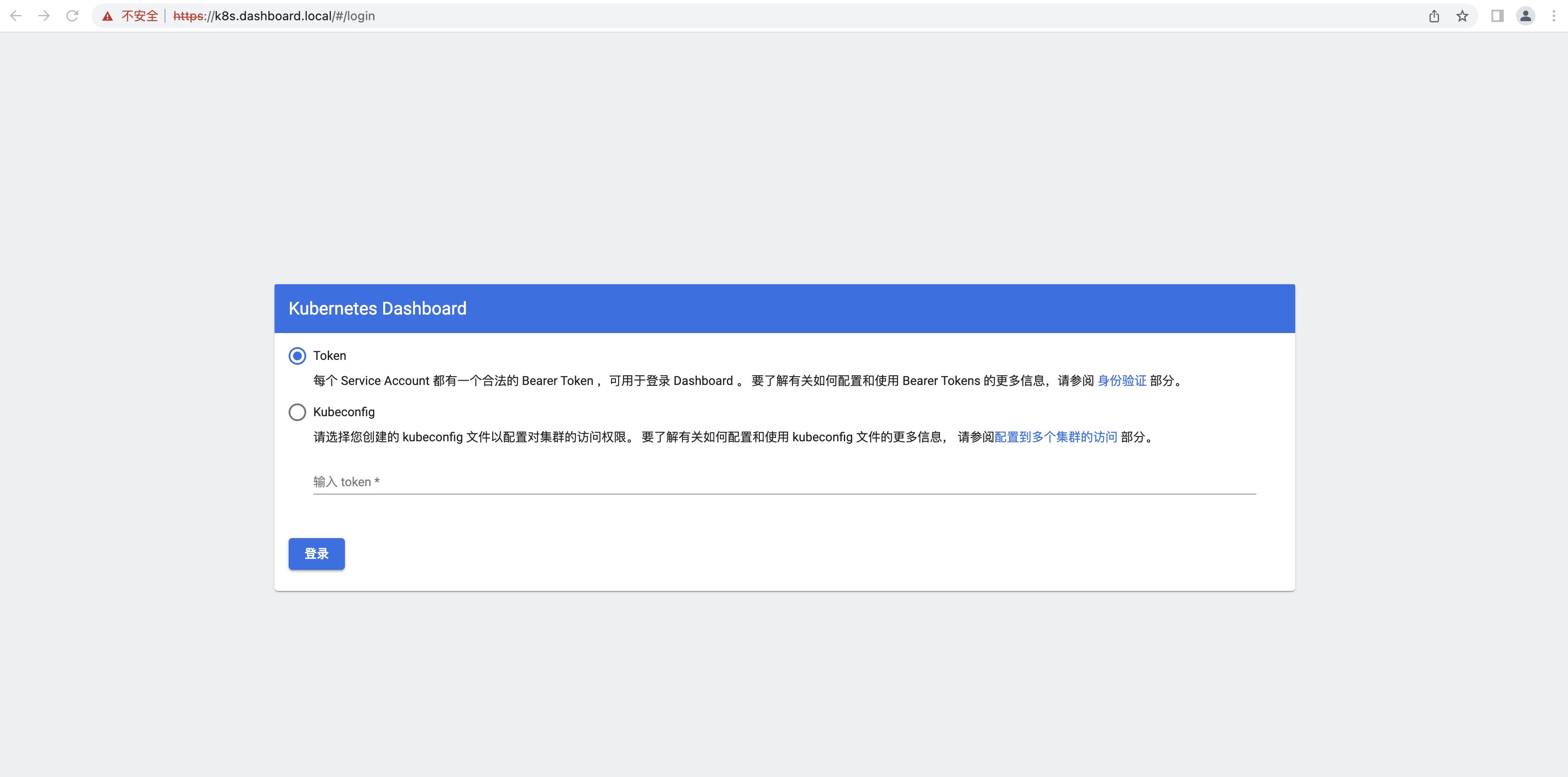Click the browser back arrow
The width and height of the screenshot is (1568, 777).
click(16, 16)
